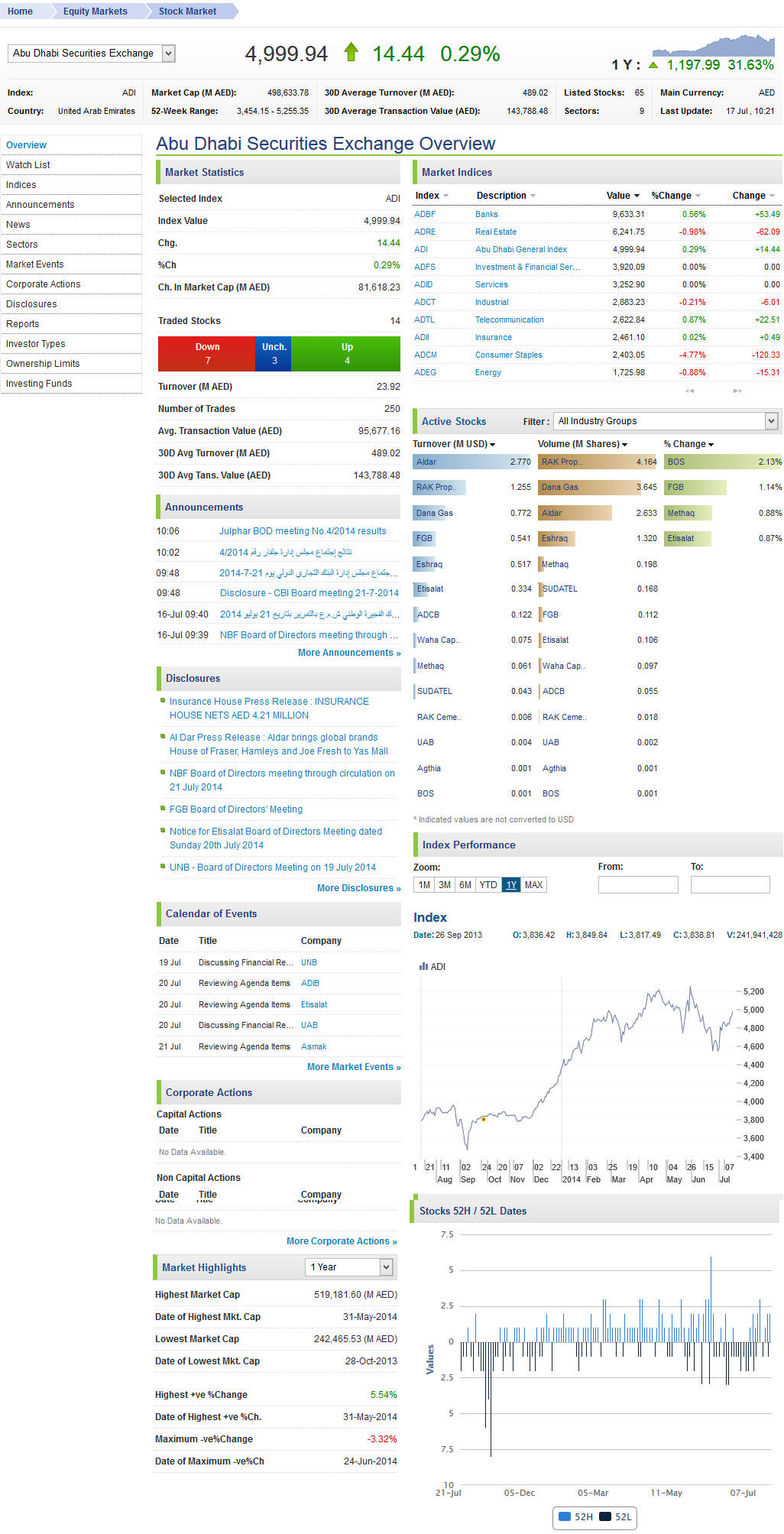
Task: Open More Announcements link
Action: click(349, 653)
